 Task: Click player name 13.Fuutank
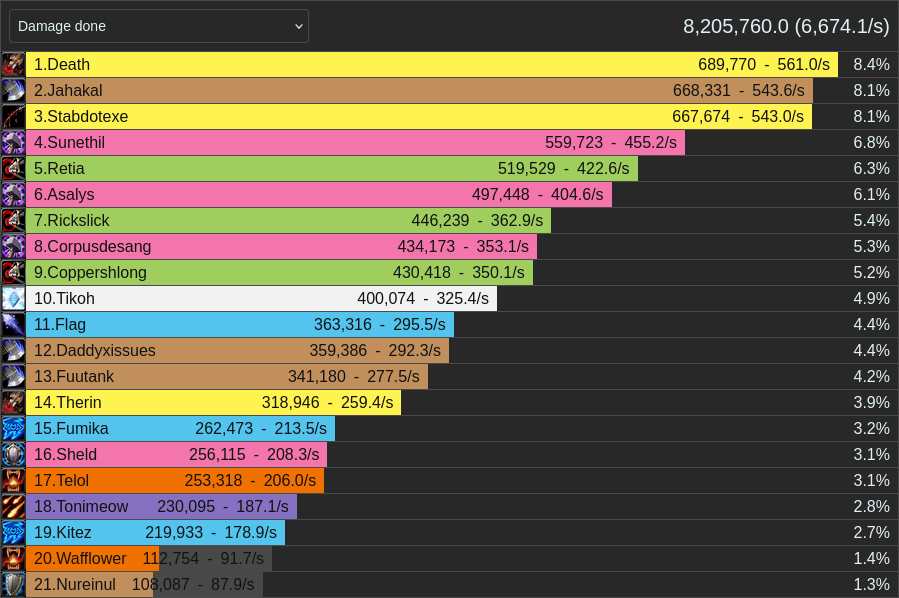[x=74, y=377]
